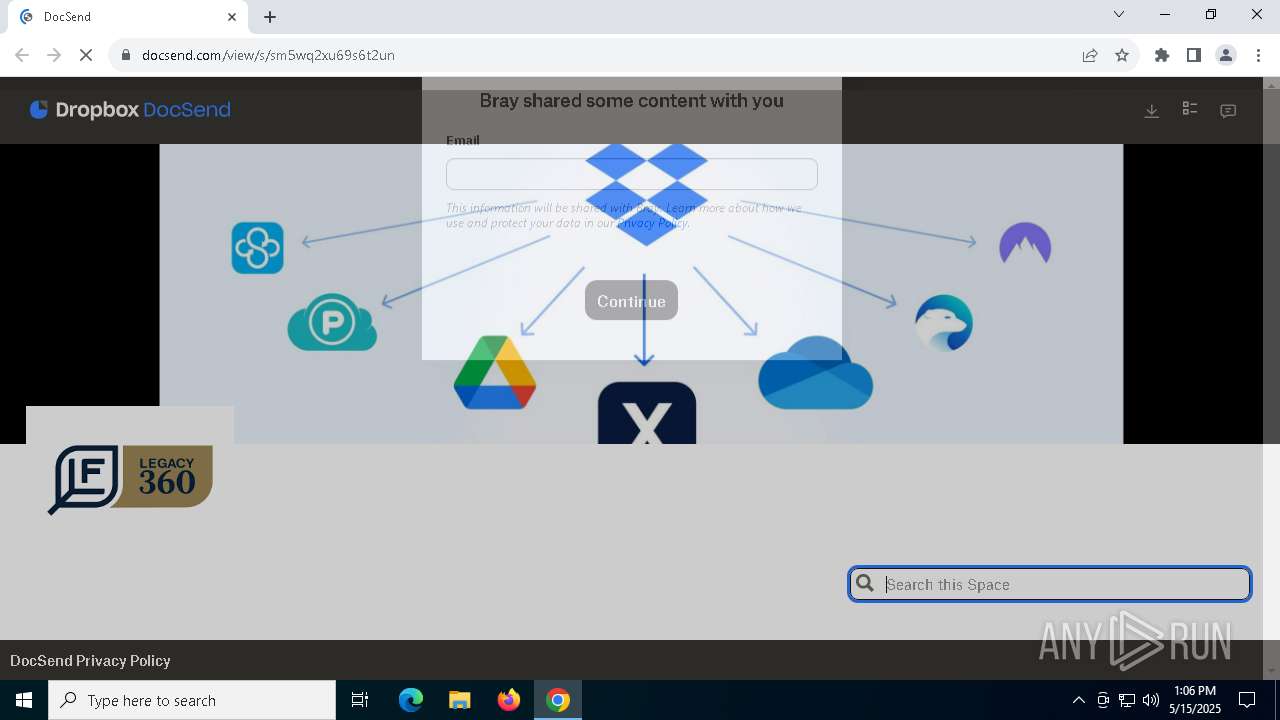
Task: Open the Privacy Policy link in dialog
Action: pyautogui.click(x=652, y=223)
